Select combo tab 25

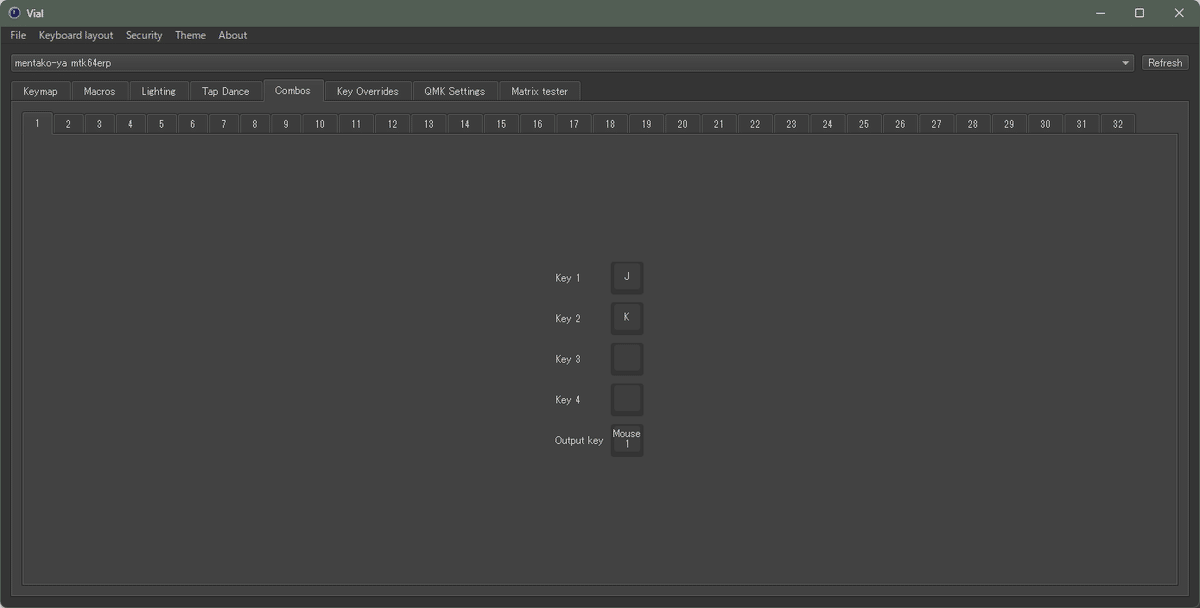pyautogui.click(x=864, y=124)
